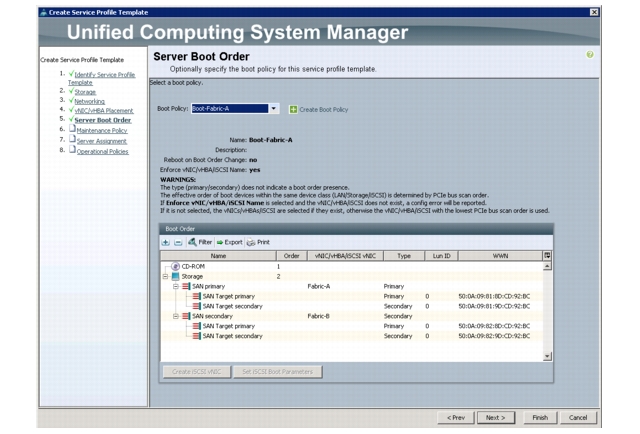Open the Filter tool in Boot Order

point(200,242)
